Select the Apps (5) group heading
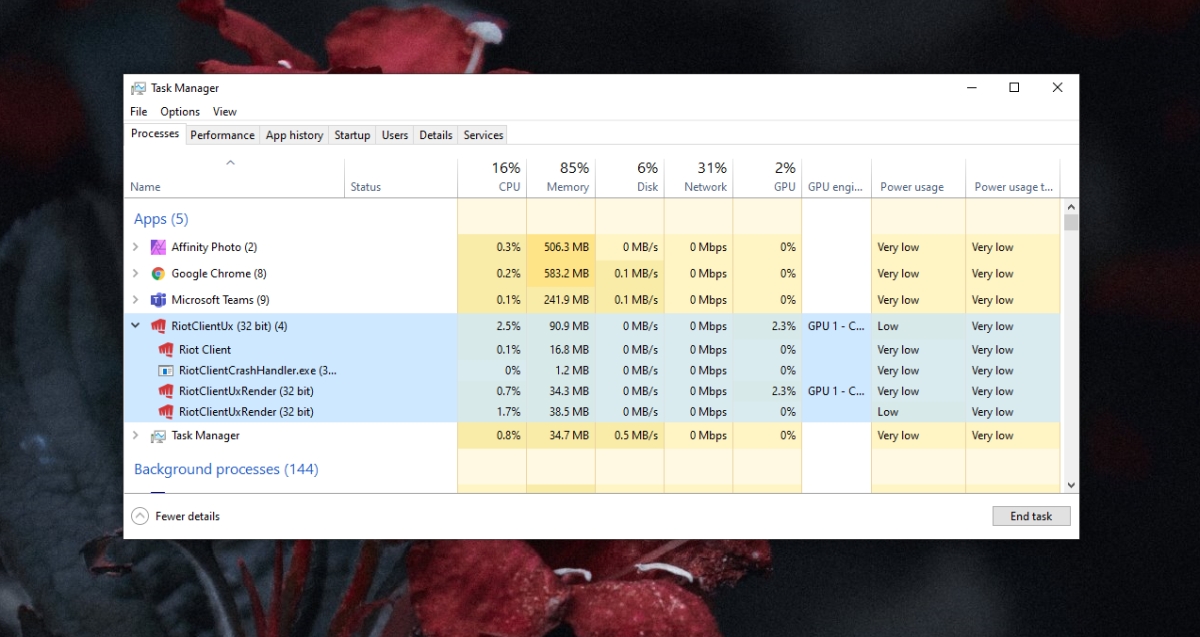The width and height of the screenshot is (1200, 637). point(161,219)
